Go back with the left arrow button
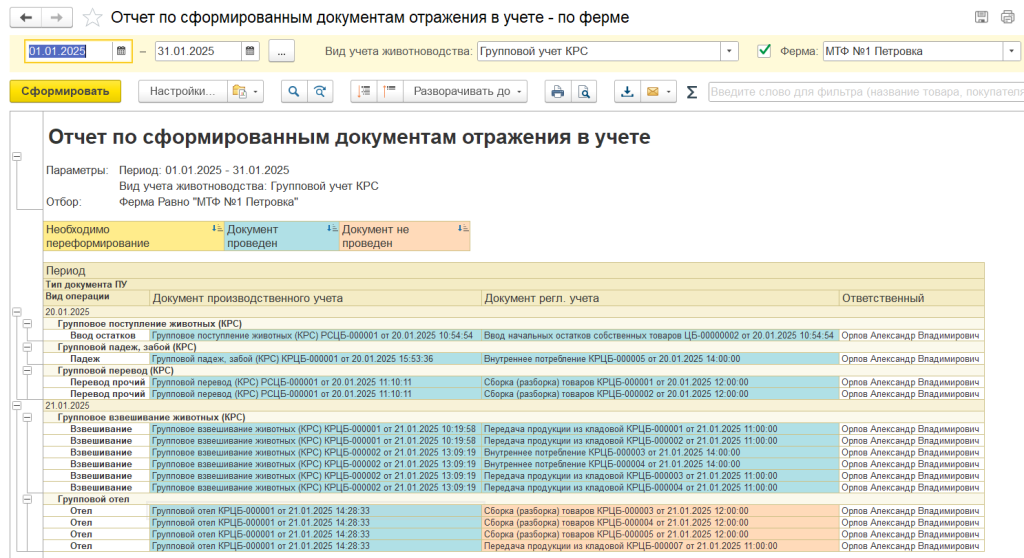The height and width of the screenshot is (558, 1024). pyautogui.click(x=25, y=18)
